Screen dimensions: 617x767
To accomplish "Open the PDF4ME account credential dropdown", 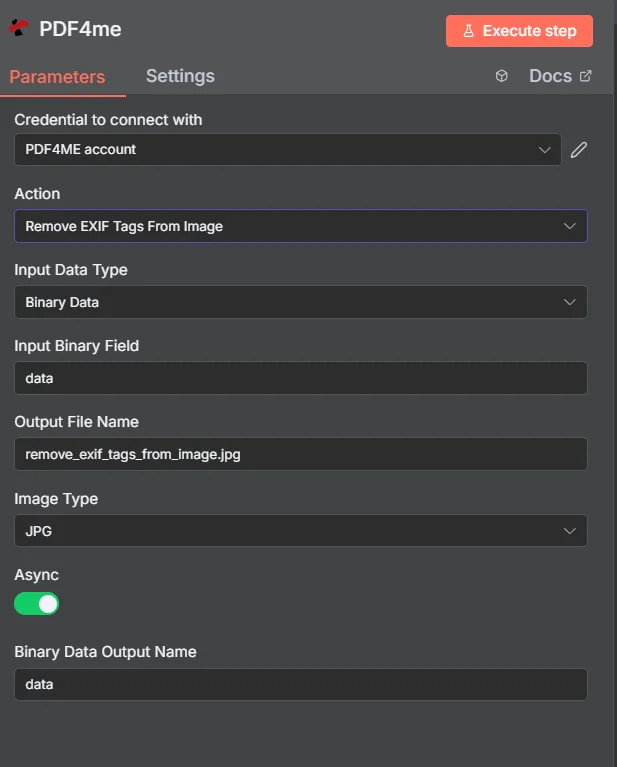I will pos(288,149).
